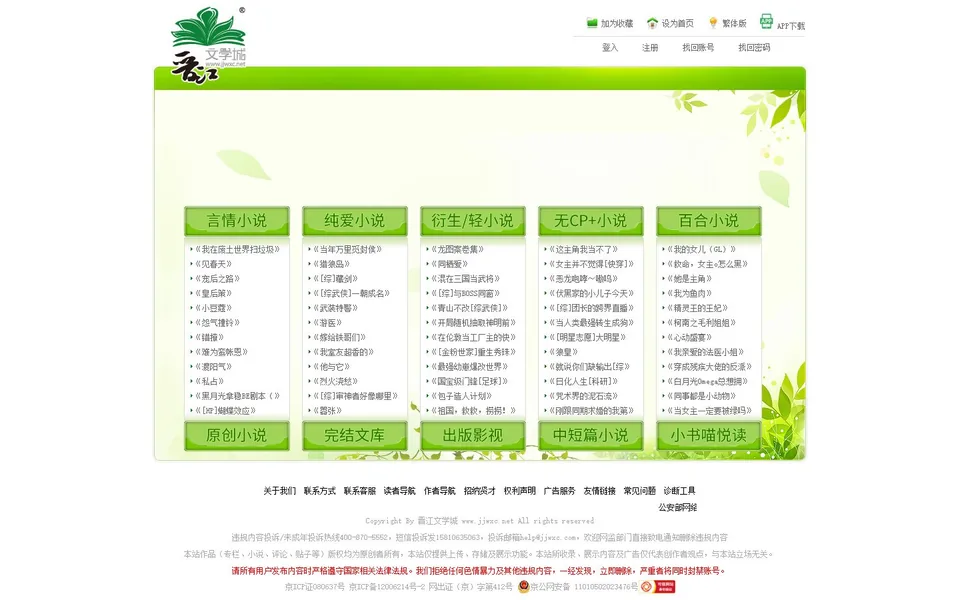Click the red credibility badge in footer
The width and height of the screenshot is (960, 600).
[658, 587]
